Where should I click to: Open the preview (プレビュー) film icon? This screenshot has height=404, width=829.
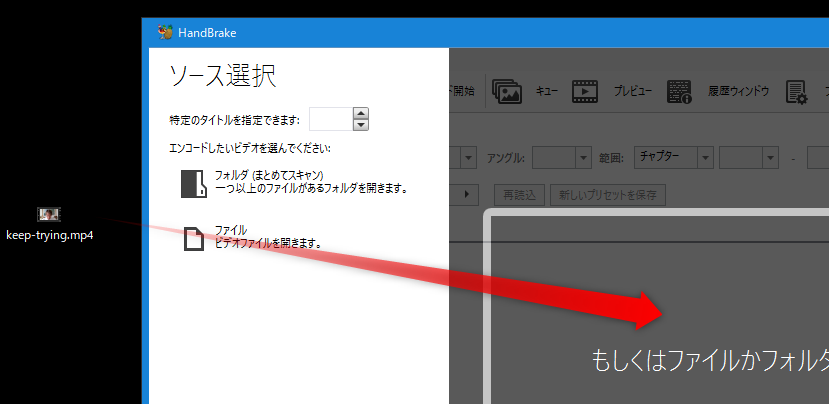coord(585,92)
